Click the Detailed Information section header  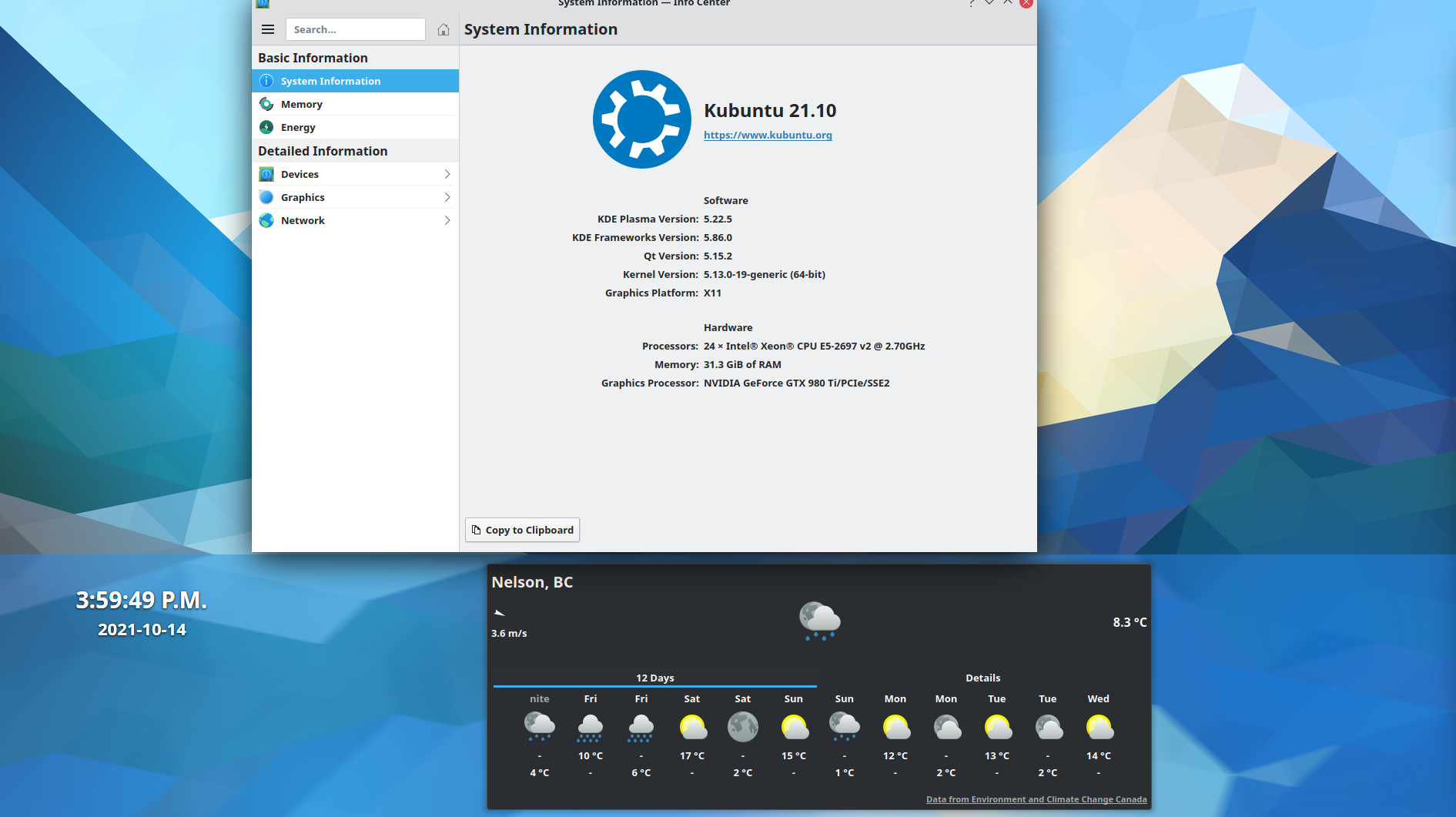[323, 151]
